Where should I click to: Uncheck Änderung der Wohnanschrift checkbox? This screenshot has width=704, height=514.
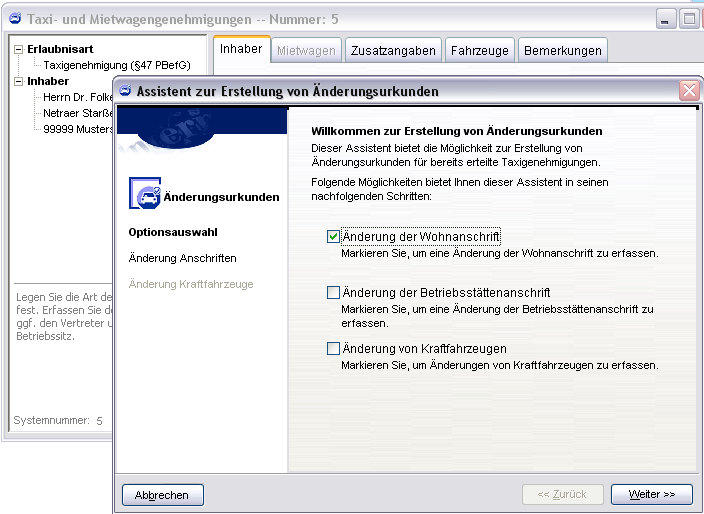[x=334, y=237]
